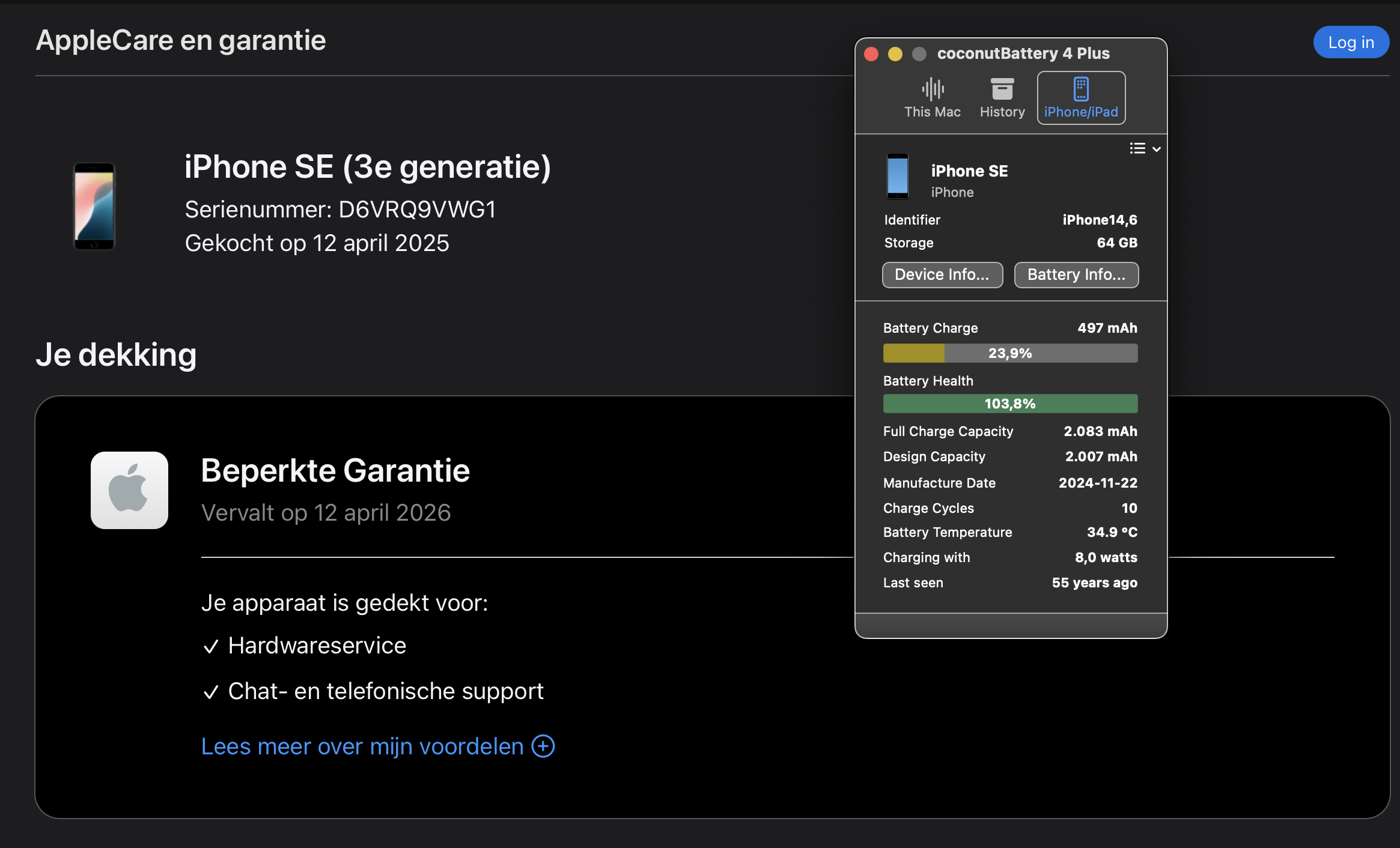Close the coconutBattery window with red button
This screenshot has width=1400, height=848.
[x=871, y=54]
